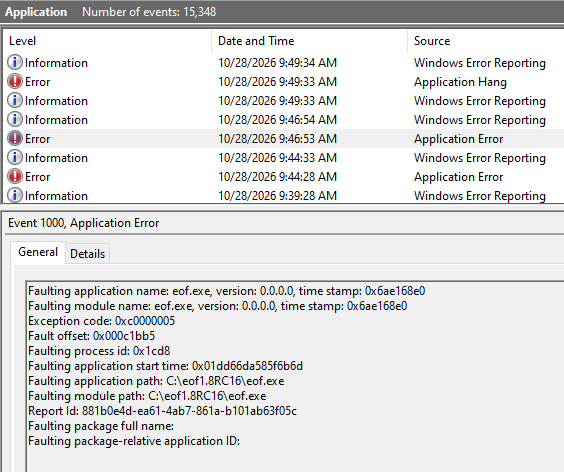Image resolution: width=564 pixels, height=472 pixels.
Task: Sort by Level column header
Action: (x=22, y=41)
